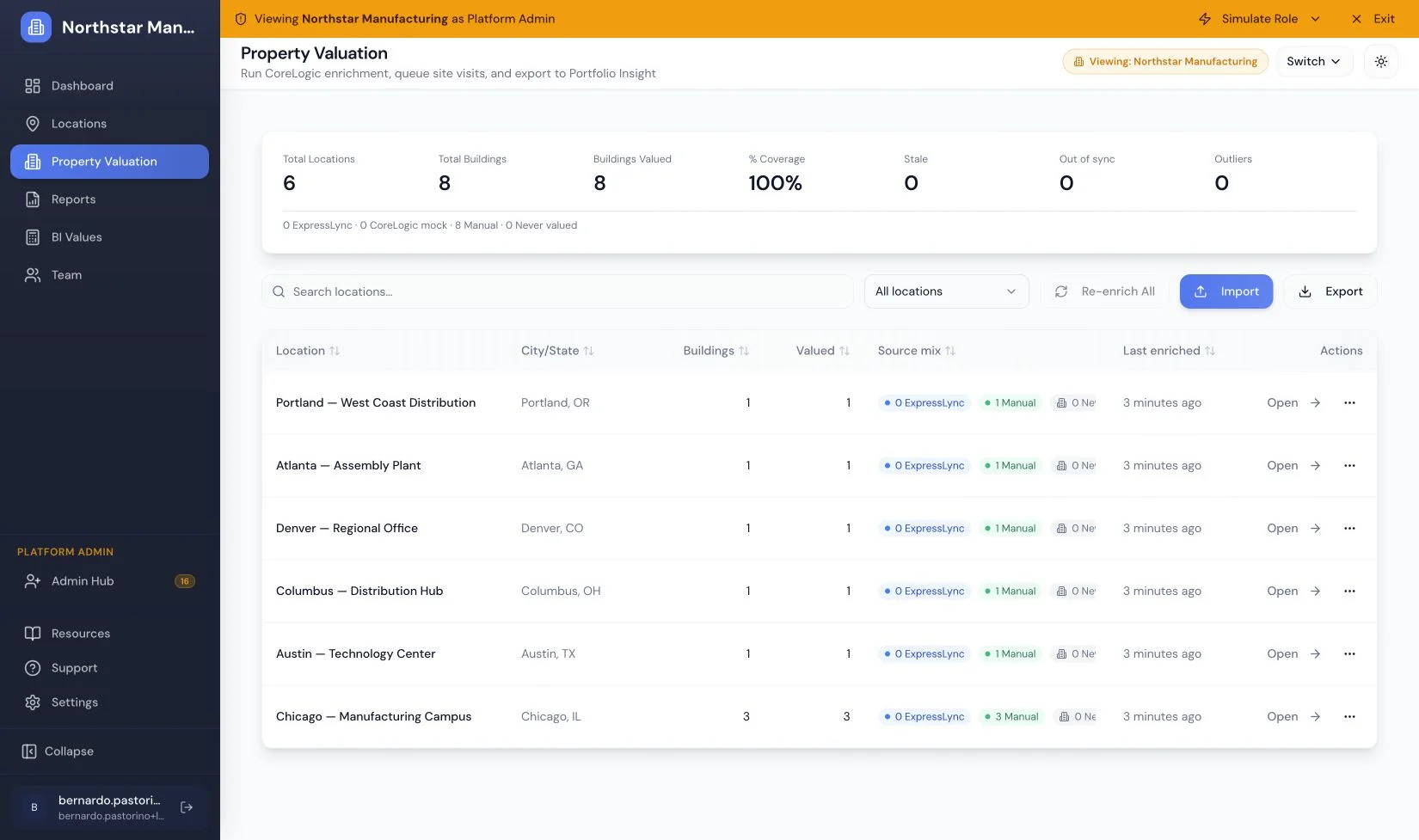Click the log out icon beside bernardo.pastorino
Image resolution: width=1419 pixels, height=840 pixels.
[187, 807]
